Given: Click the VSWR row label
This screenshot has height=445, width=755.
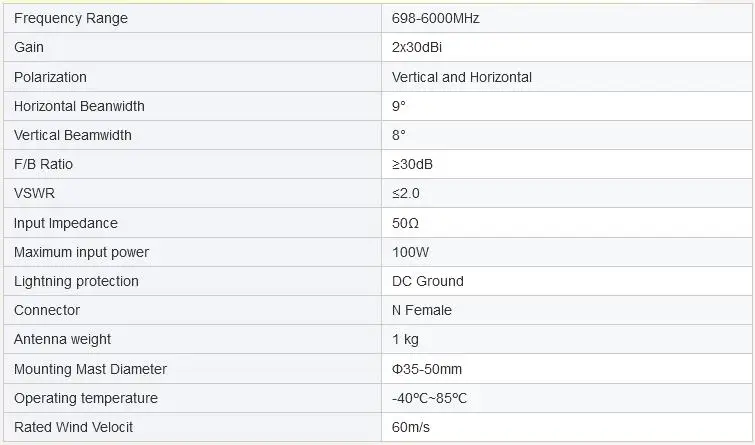Looking at the screenshot, I should [x=34, y=193].
